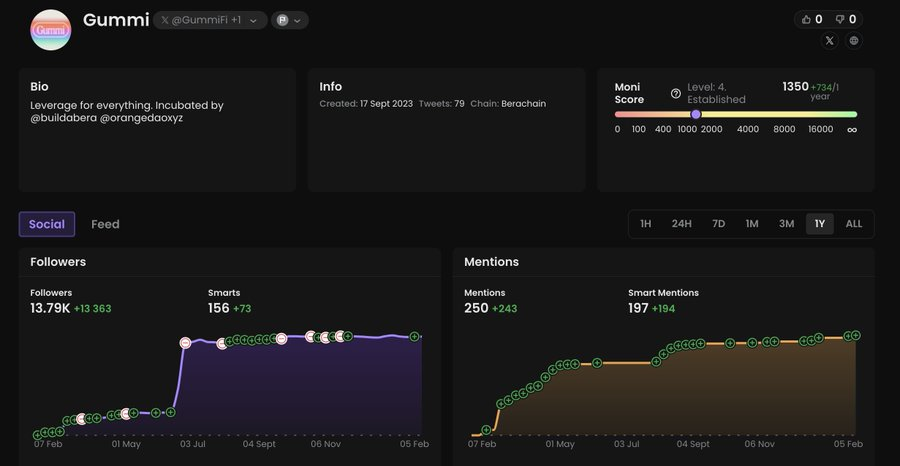The image size is (900, 466).
Task: Choose the 7D time range
Action: point(718,224)
